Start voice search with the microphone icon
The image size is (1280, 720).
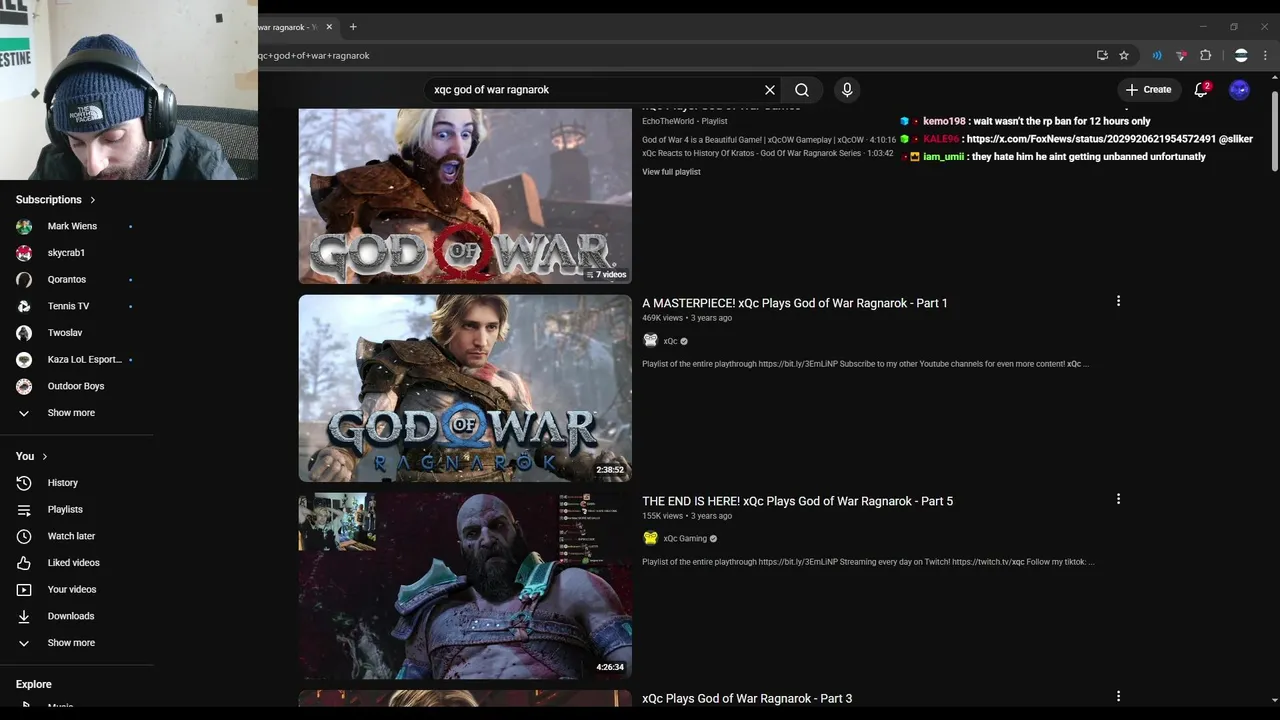point(847,90)
